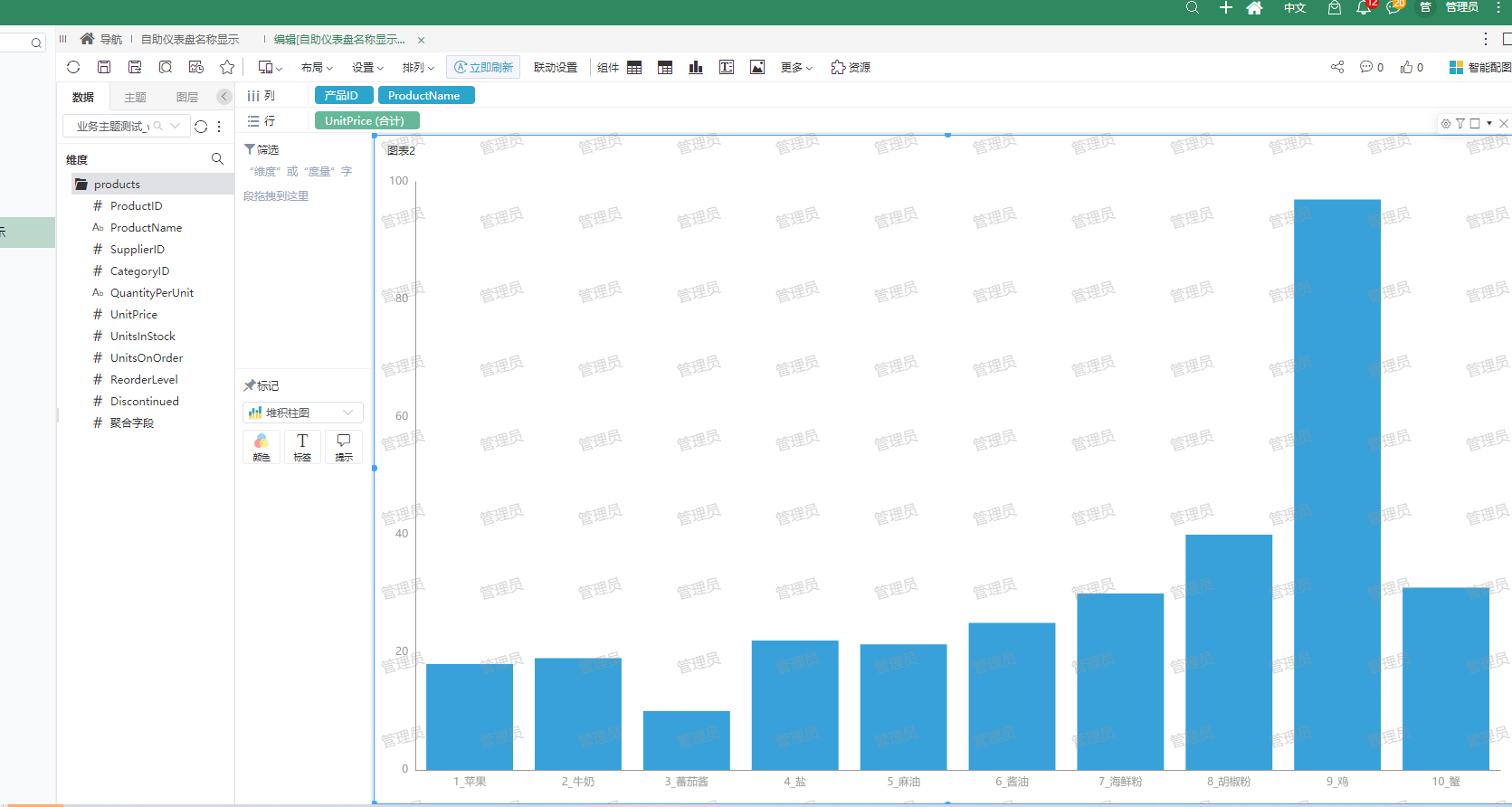Open the device layout dropdown icon

point(270,67)
